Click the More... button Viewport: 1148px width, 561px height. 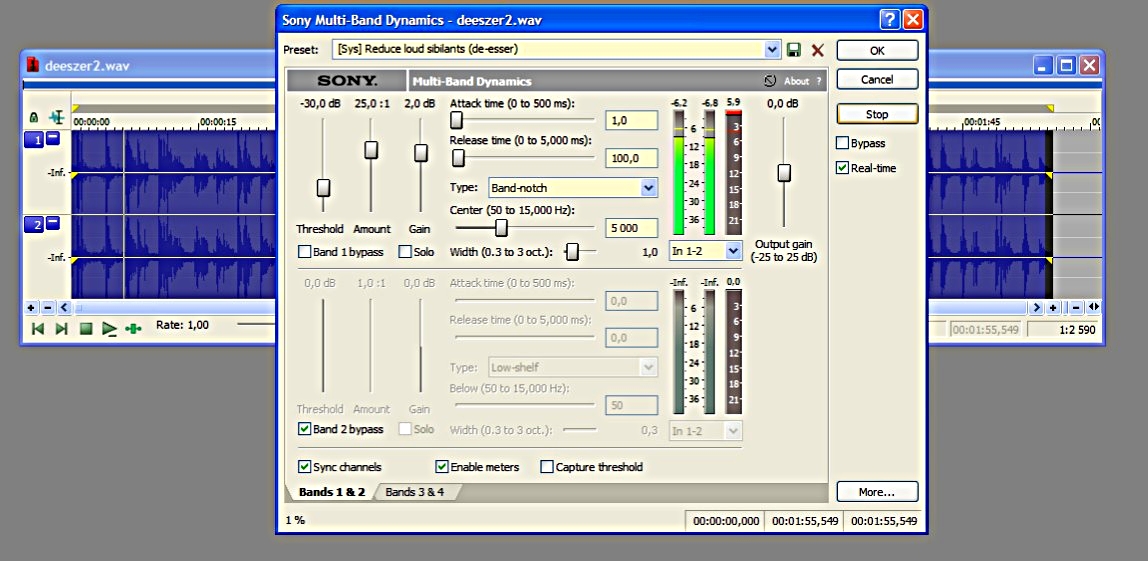[877, 492]
